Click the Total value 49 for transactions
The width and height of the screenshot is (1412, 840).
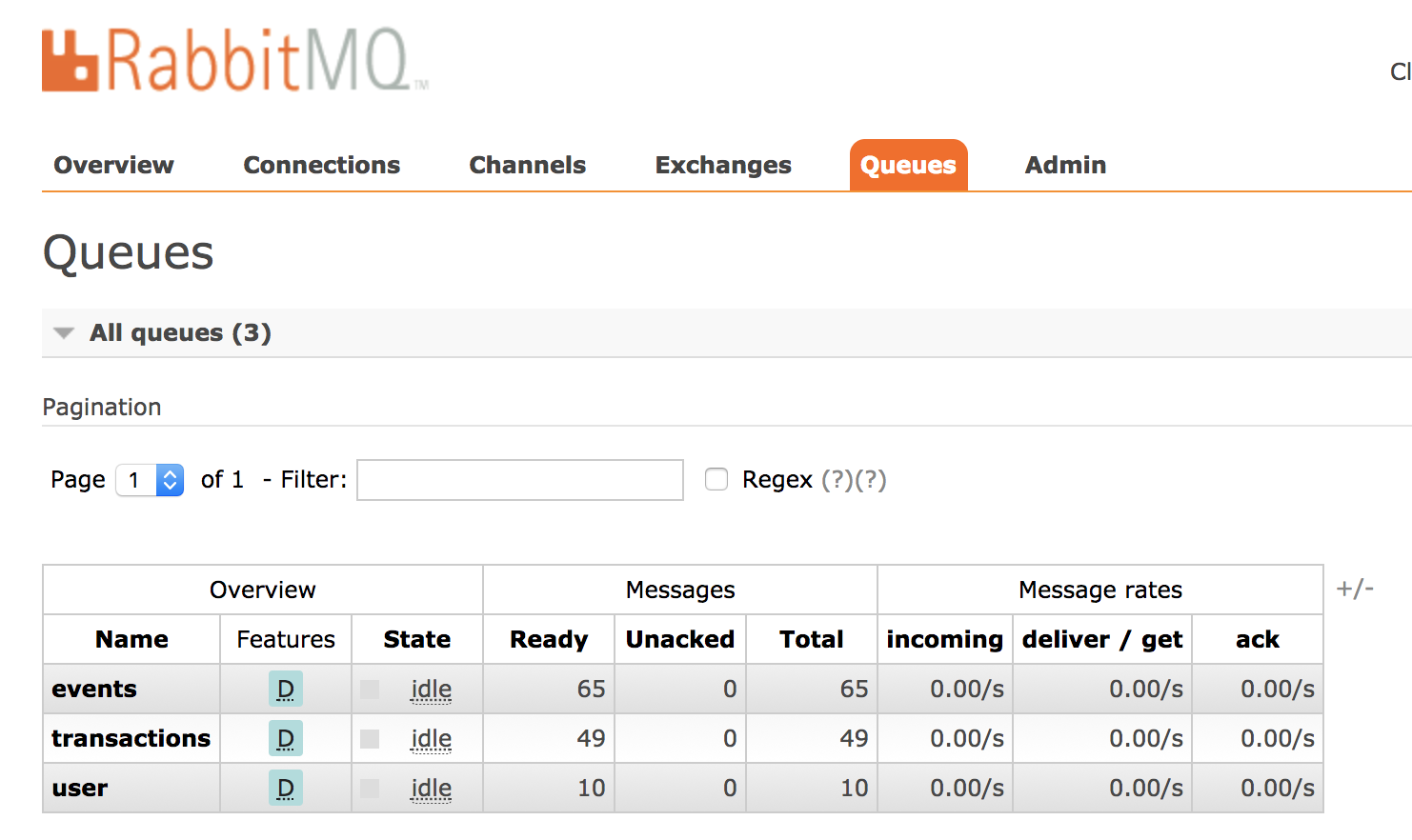pos(854,738)
